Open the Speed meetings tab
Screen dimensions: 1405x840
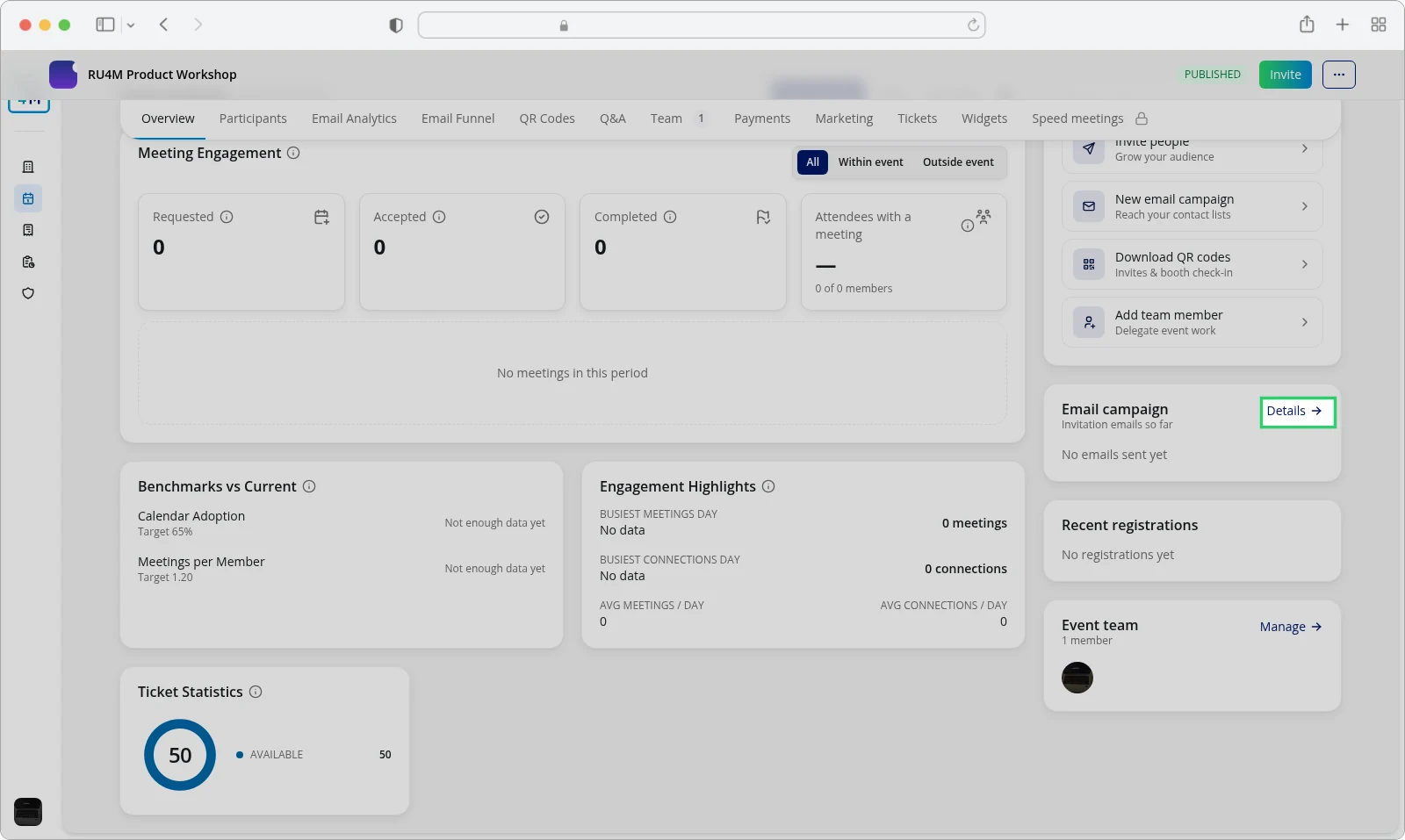[1090, 118]
